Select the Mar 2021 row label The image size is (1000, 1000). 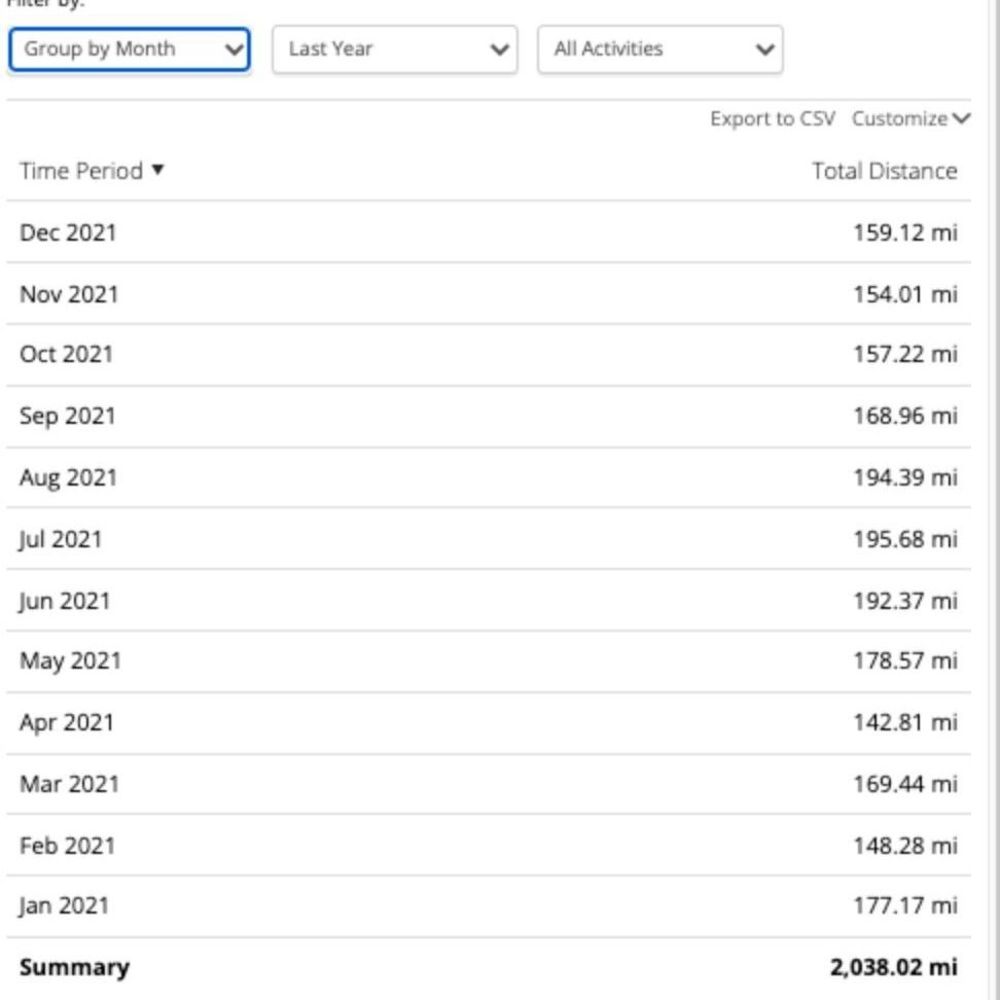(x=70, y=784)
